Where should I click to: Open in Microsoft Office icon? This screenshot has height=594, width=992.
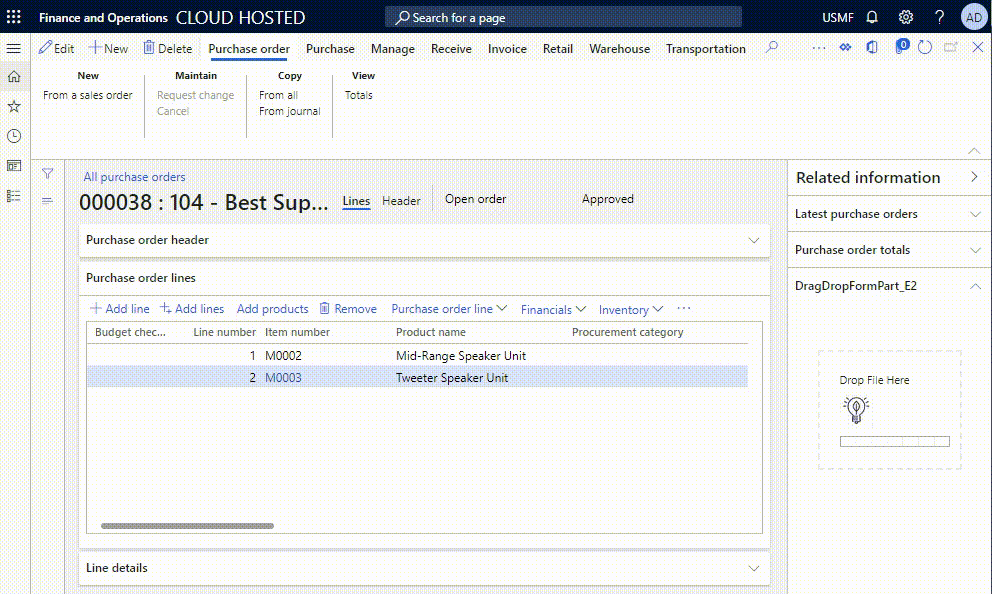pos(872,47)
